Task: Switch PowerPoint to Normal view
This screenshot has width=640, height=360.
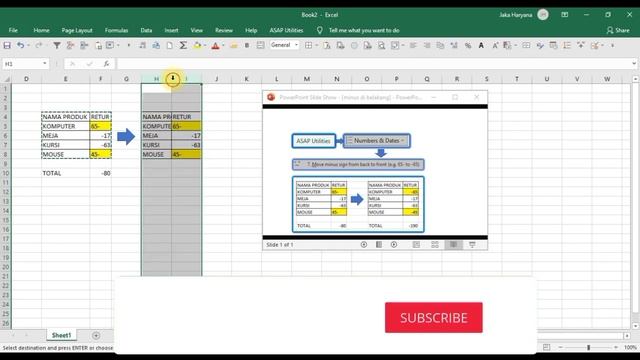Action: pyautogui.click(x=416, y=244)
